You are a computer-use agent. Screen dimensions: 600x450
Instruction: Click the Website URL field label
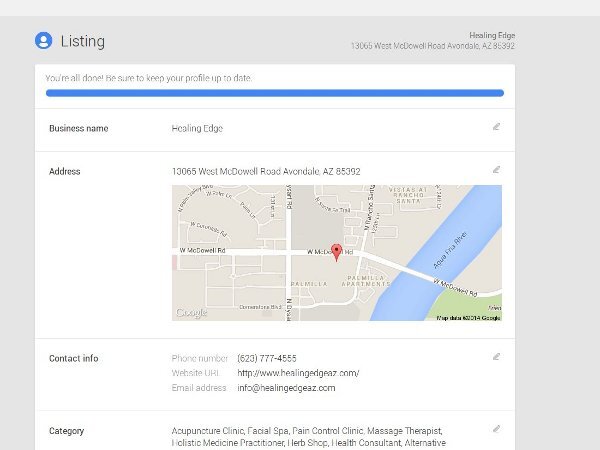coord(195,373)
